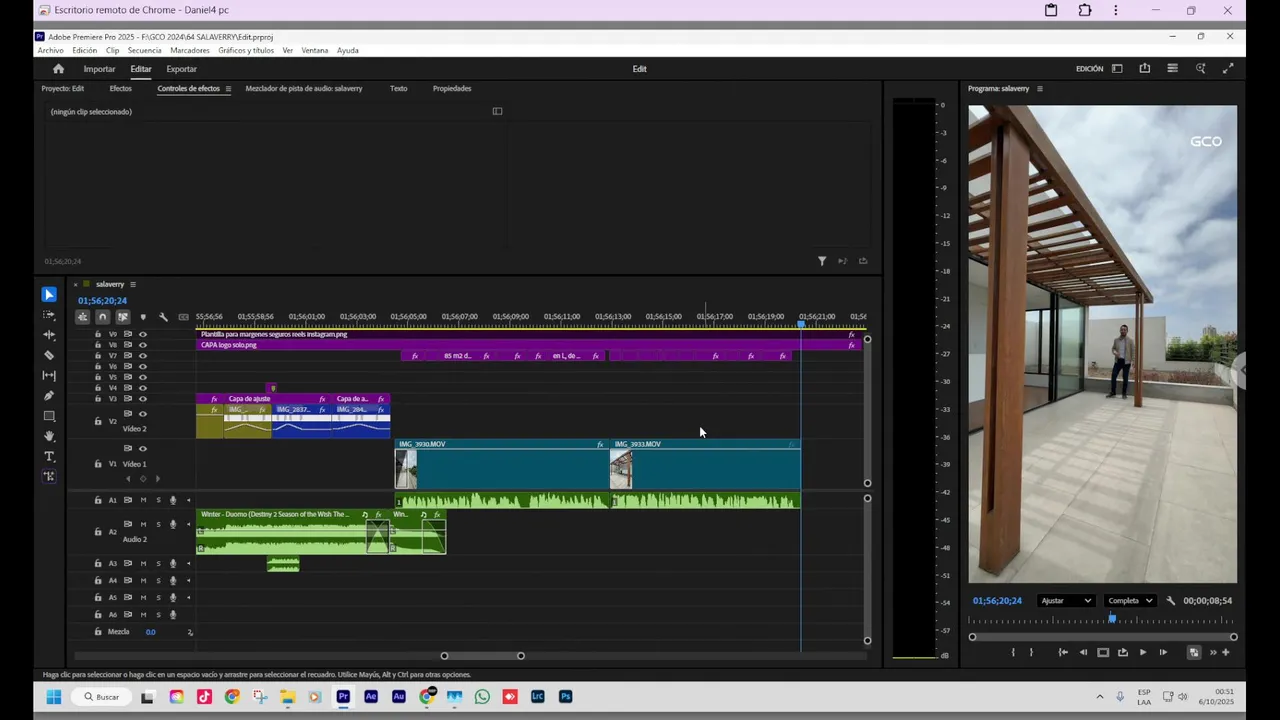The width and height of the screenshot is (1280, 720).
Task: Open workspaces menu icon next to EDICIÓN
Action: [x=1117, y=69]
